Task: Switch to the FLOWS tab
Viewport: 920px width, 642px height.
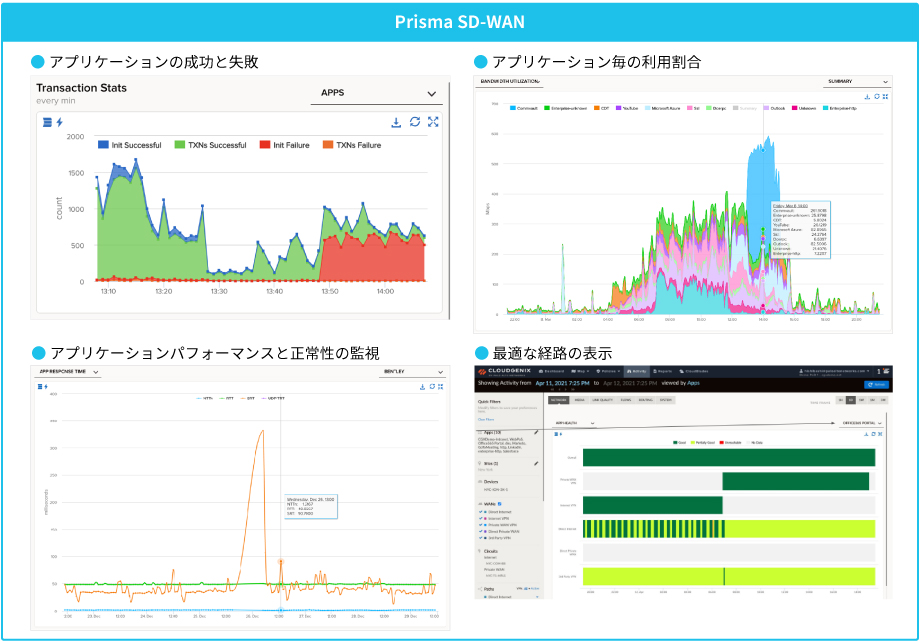Action: click(625, 400)
